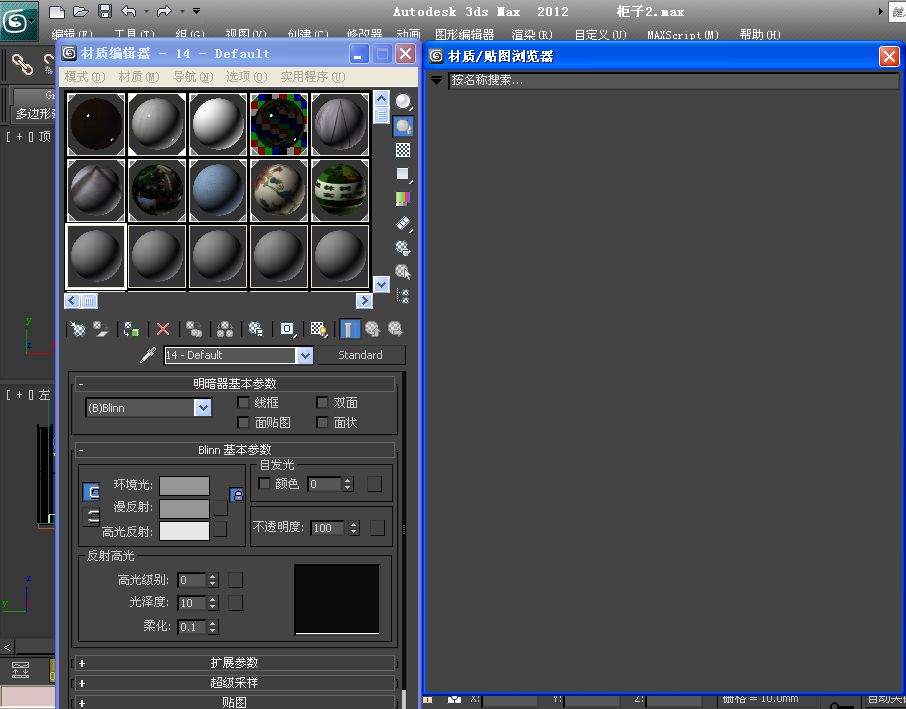
Task: Open the 渲染(R) menu in main menu bar
Action: [532, 35]
